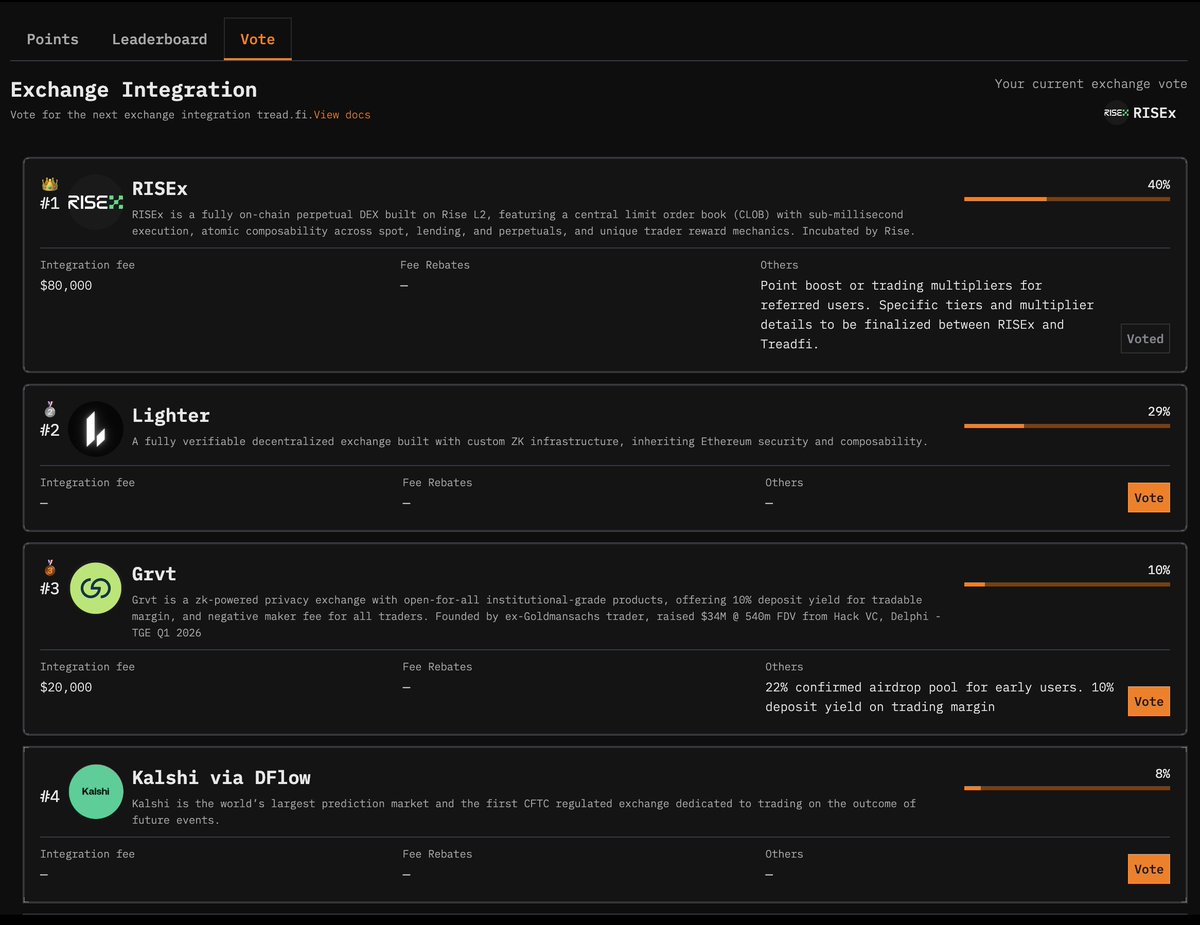Screen dimensions: 1200x925
Task: Click the $20,000 integration fee value
Action: (x=66, y=688)
